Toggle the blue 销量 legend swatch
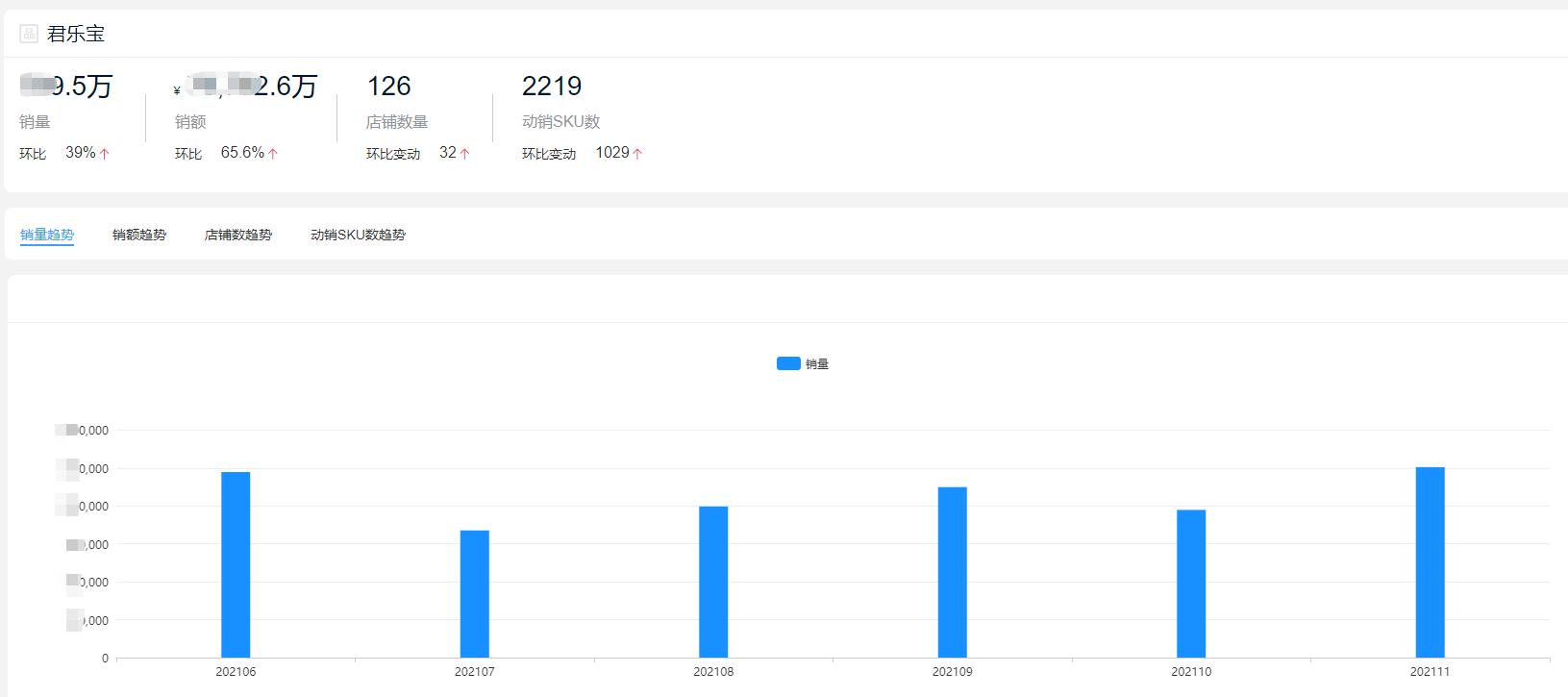This screenshot has width=1568, height=697. point(788,363)
